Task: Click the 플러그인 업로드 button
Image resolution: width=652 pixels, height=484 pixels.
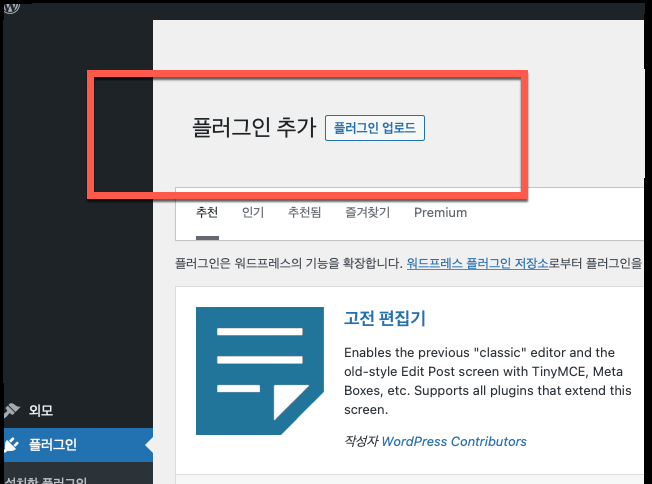Action: pos(375,128)
